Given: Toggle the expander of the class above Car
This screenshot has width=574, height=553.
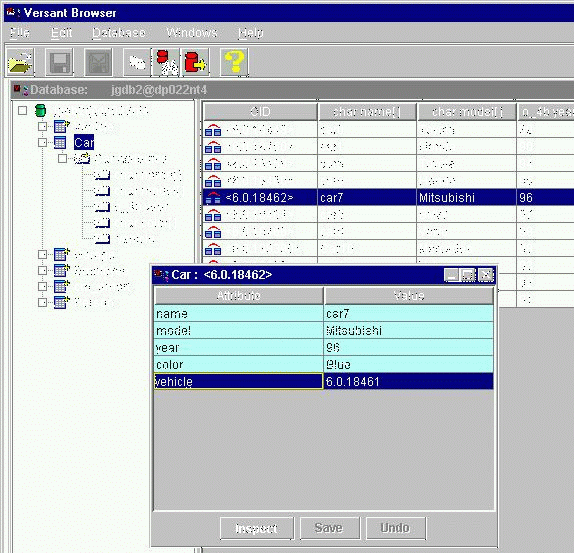Looking at the screenshot, I should point(42,126).
